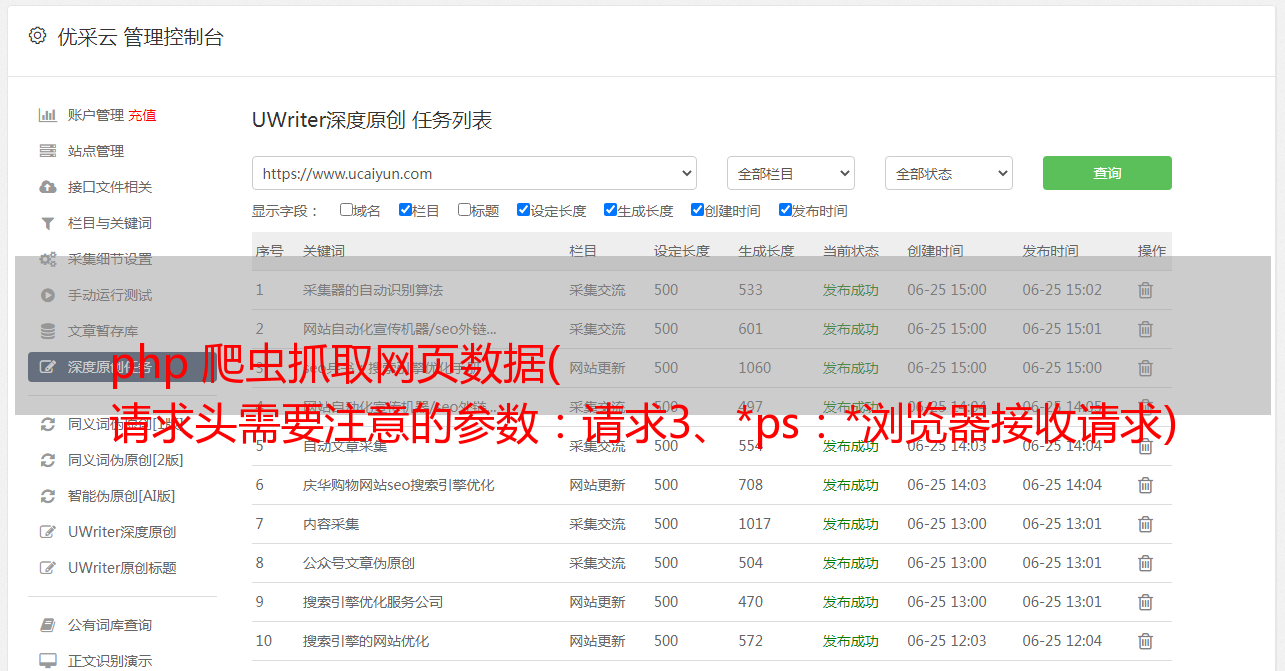Image resolution: width=1285 pixels, height=671 pixels.
Task: Open UWriter原创标题 menu item
Action: point(122,568)
